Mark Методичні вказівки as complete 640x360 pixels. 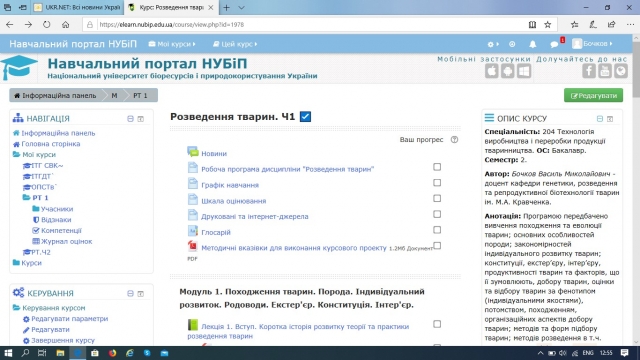[437, 246]
